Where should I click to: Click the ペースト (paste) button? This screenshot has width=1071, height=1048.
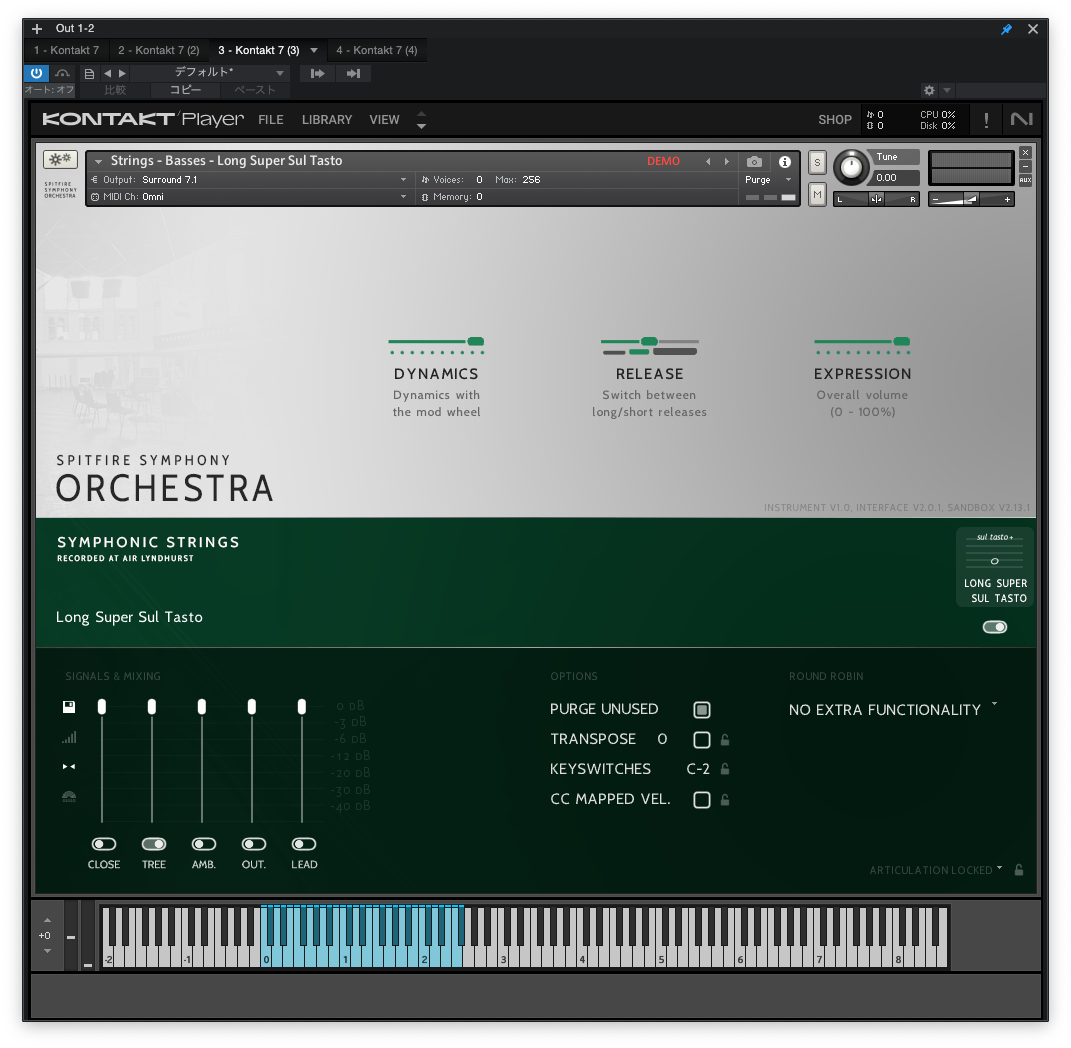255,90
